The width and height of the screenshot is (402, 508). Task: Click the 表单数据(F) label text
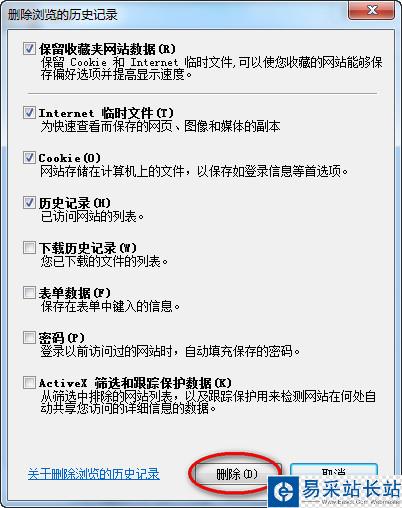point(74,293)
